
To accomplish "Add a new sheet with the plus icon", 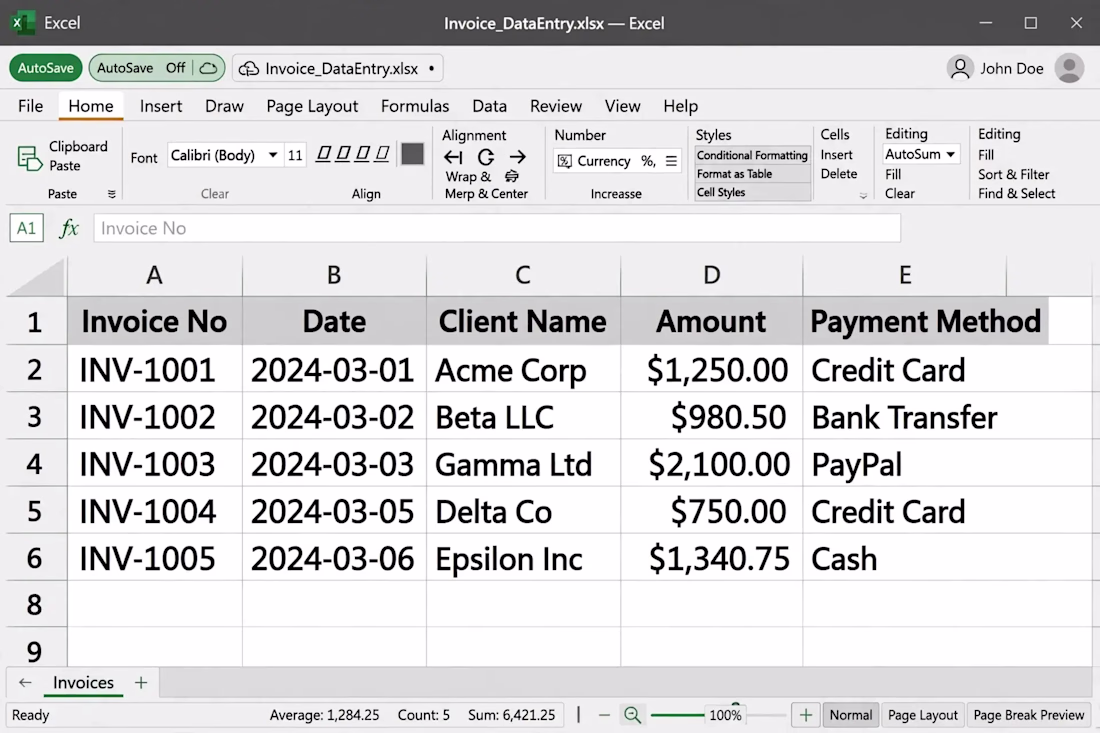I will pos(141,682).
